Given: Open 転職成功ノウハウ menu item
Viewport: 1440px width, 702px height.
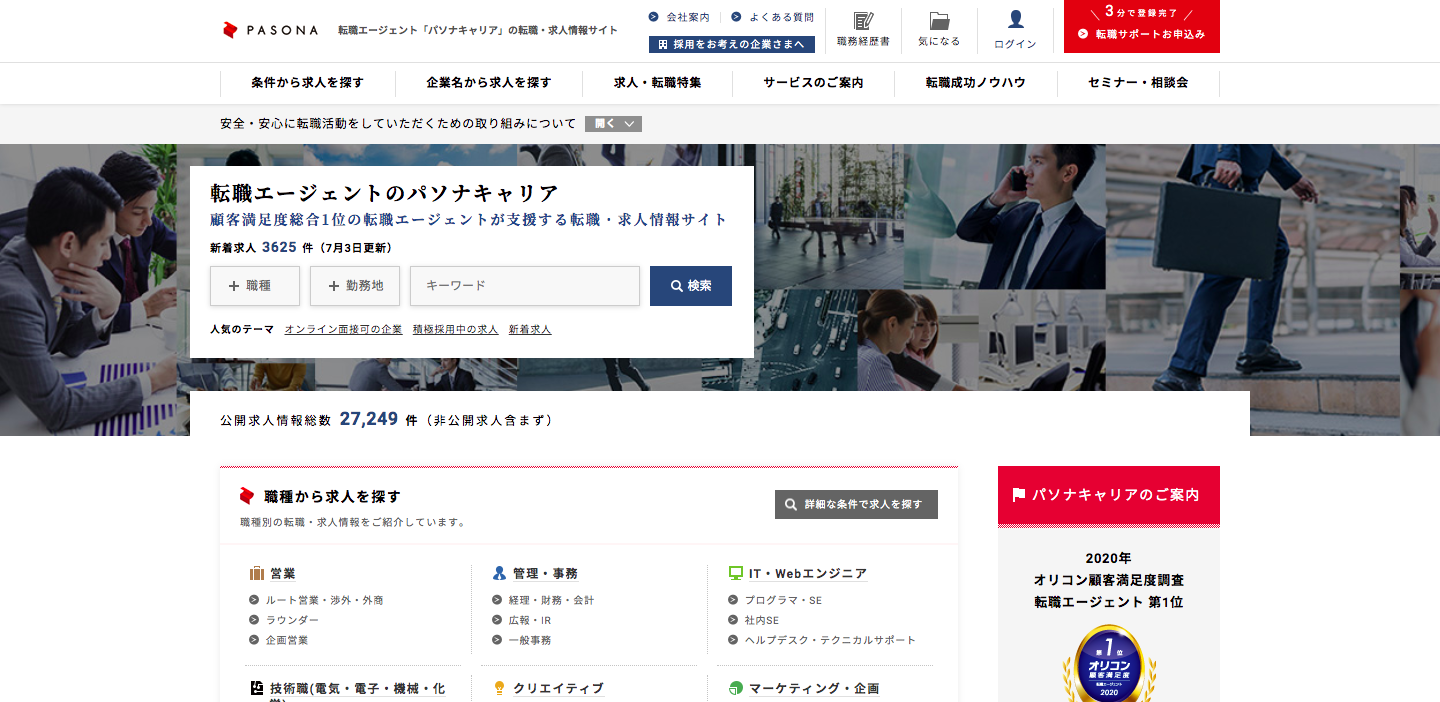Looking at the screenshot, I should (x=975, y=83).
